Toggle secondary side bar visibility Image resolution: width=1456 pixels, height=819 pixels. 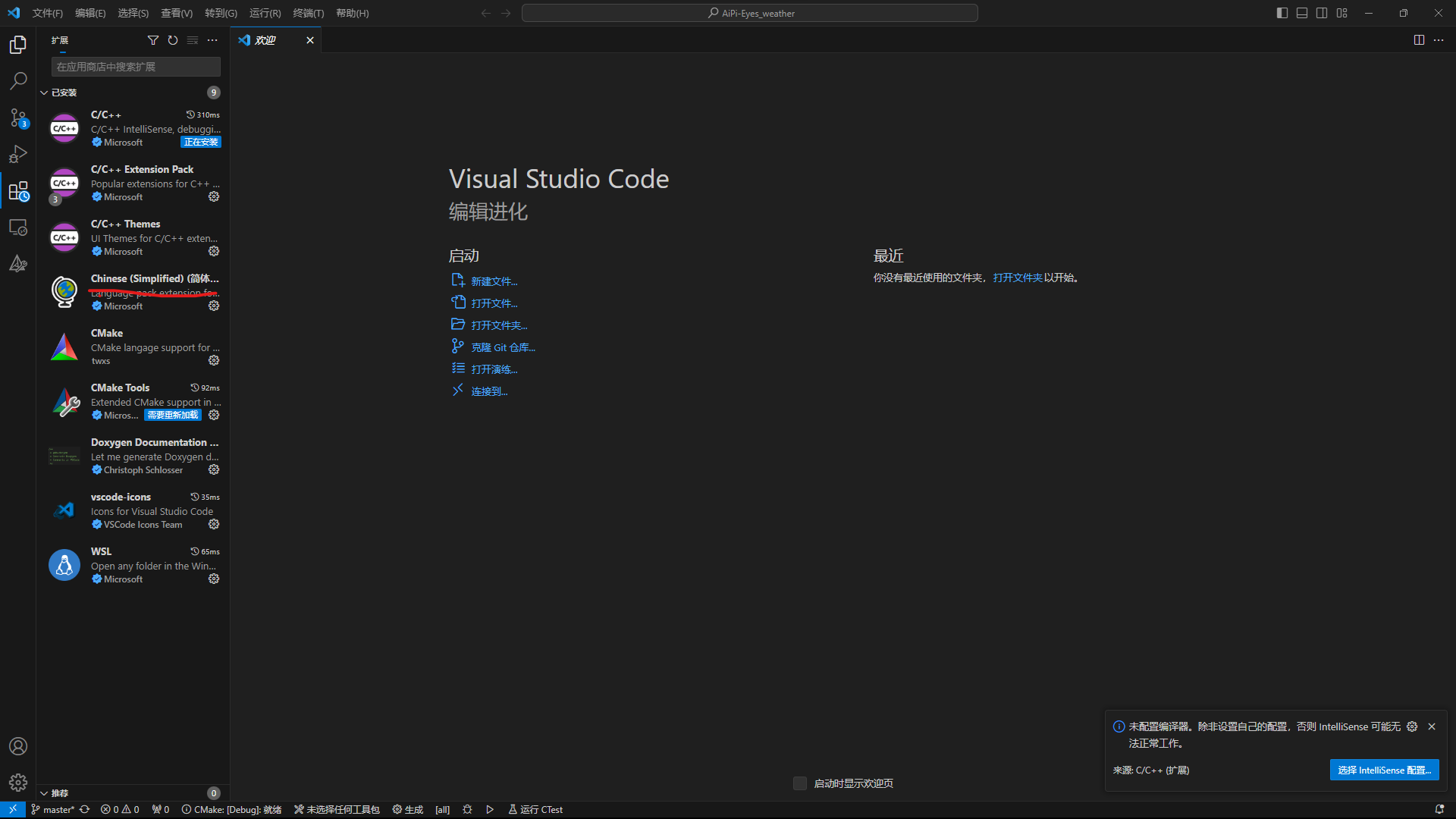pyautogui.click(x=1322, y=13)
